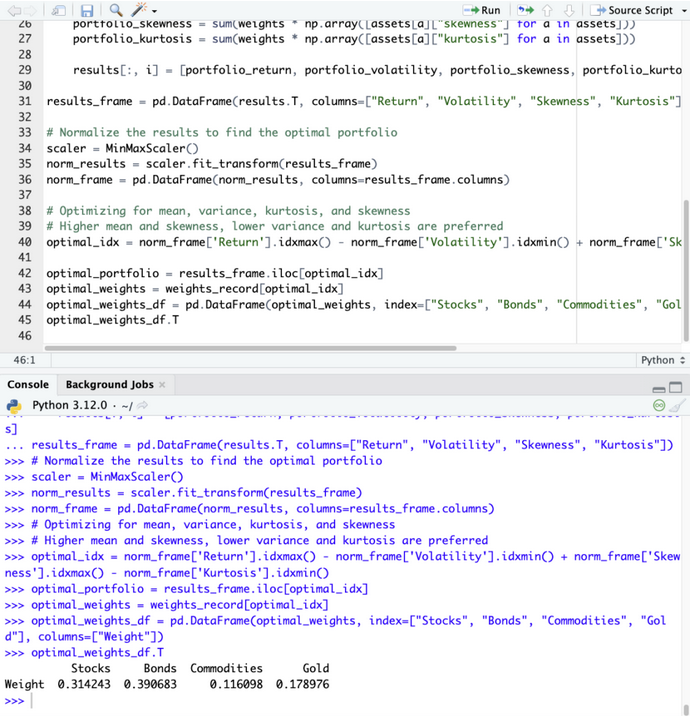The height and width of the screenshot is (716, 690).
Task: Open the Python file type selector
Action: coord(663,360)
